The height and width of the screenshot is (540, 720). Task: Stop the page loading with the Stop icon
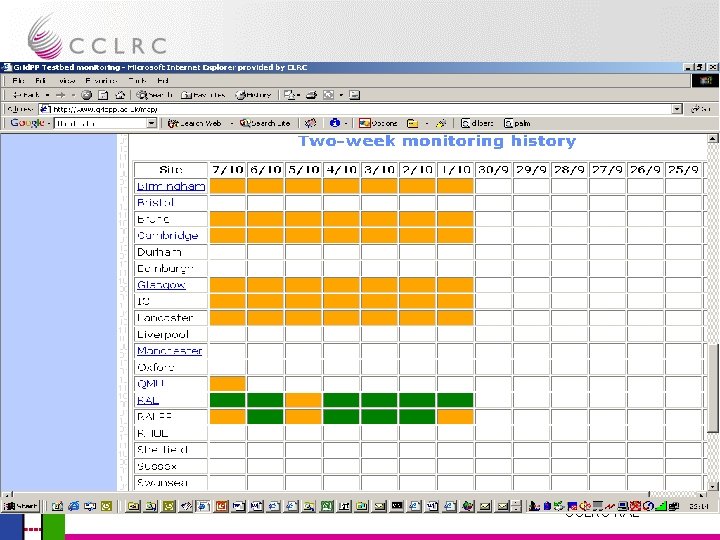coord(86,95)
